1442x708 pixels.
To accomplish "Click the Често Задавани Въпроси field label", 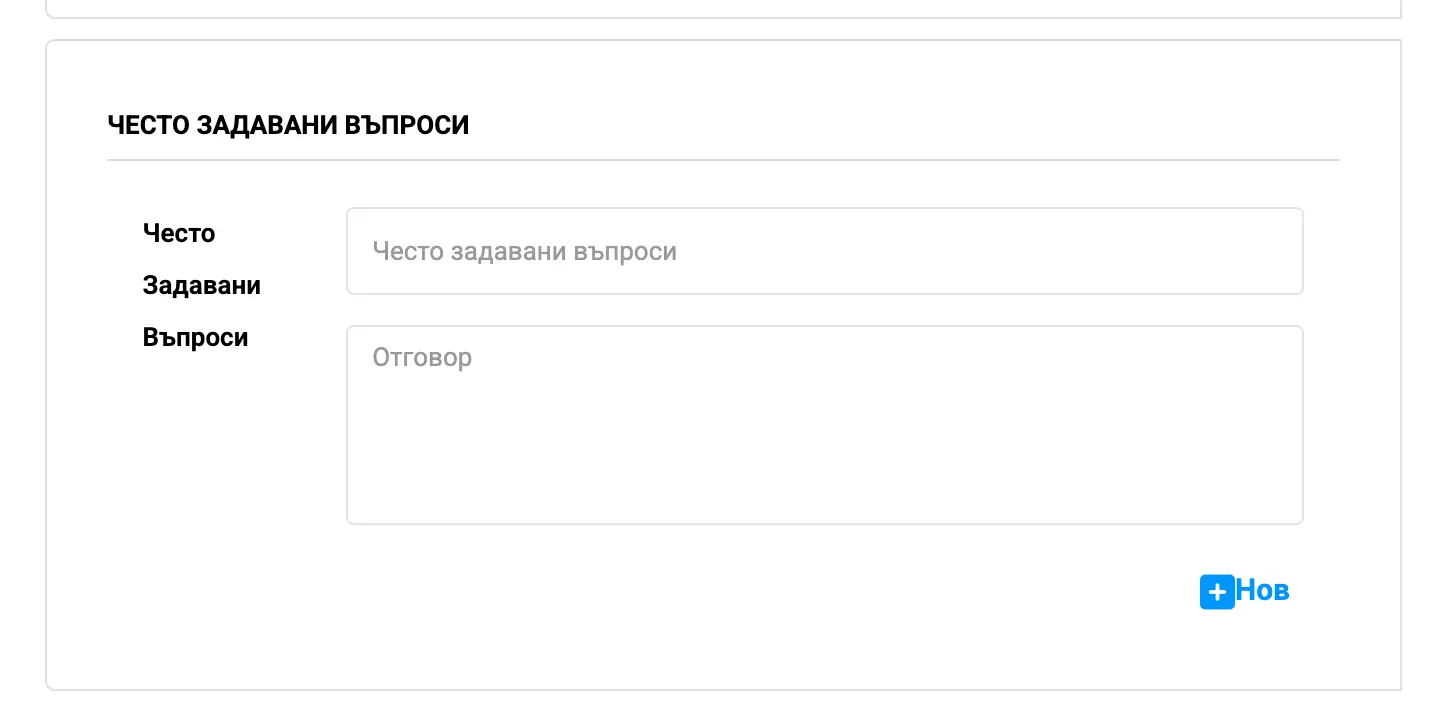I will tap(200, 285).
